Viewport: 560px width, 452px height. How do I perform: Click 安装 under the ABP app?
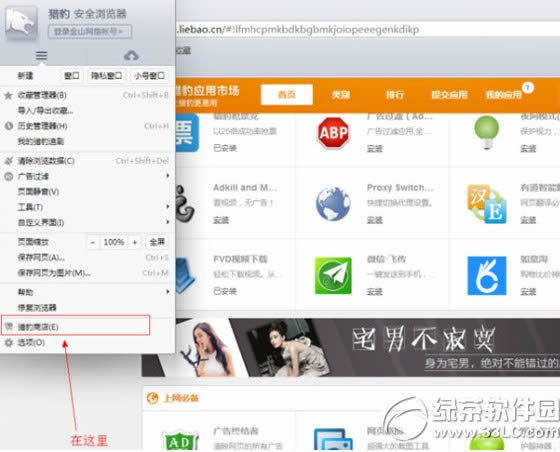(x=375, y=148)
